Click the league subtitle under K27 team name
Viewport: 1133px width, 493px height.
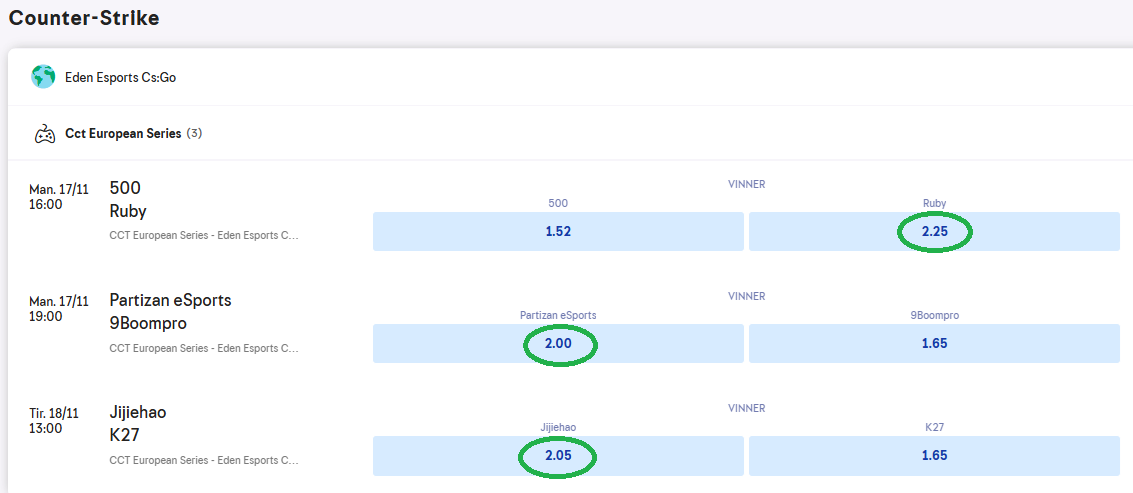pyautogui.click(x=204, y=460)
